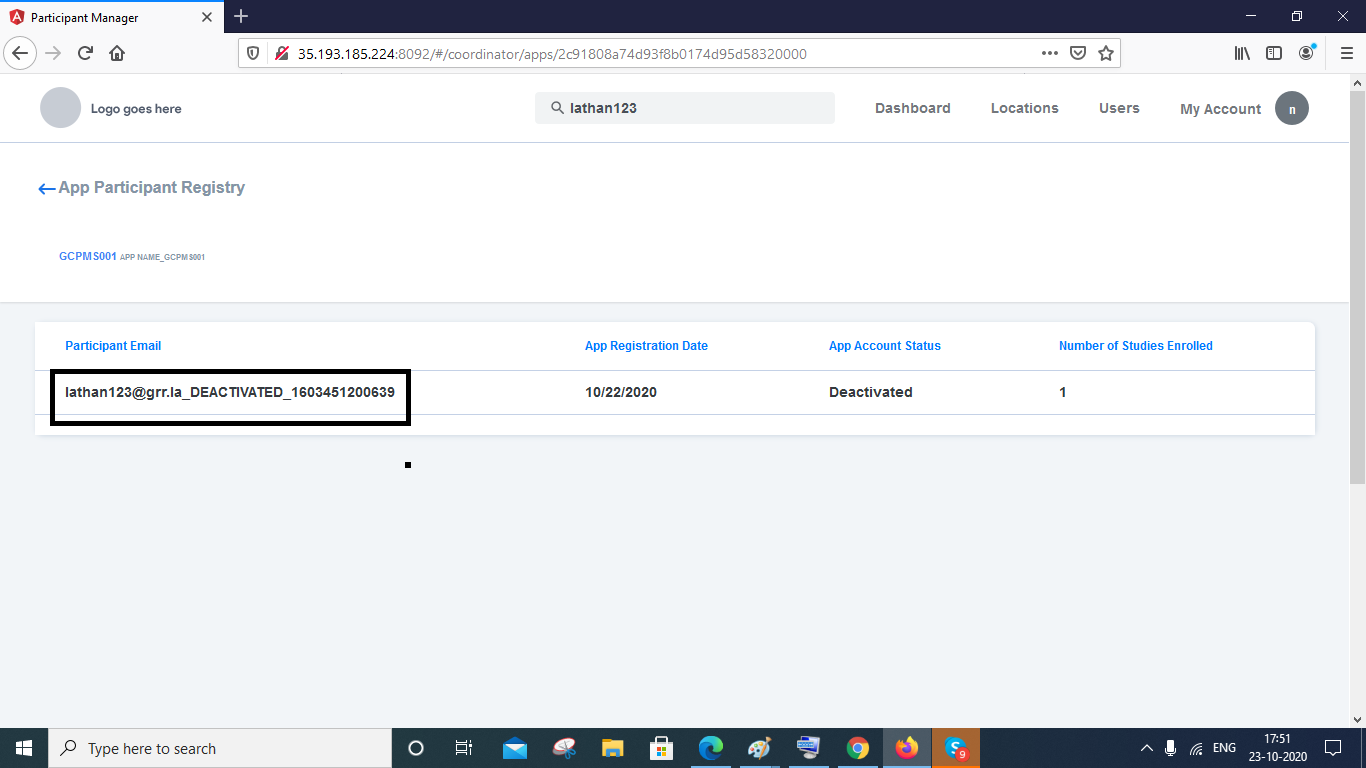Screen dimensions: 1366x768
Task: Open Save to Pocket toggle in address bar
Action: pyautogui.click(x=1078, y=53)
